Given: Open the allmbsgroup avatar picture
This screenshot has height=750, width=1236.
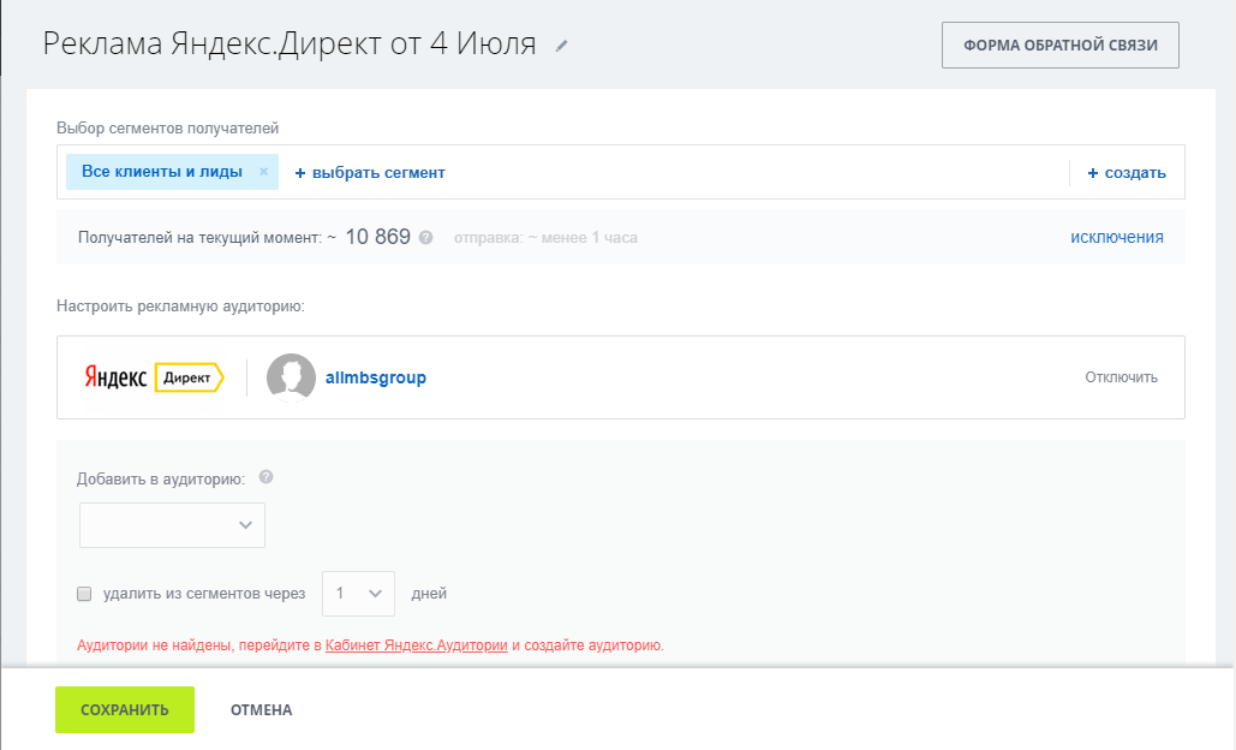Looking at the screenshot, I should click(x=291, y=378).
